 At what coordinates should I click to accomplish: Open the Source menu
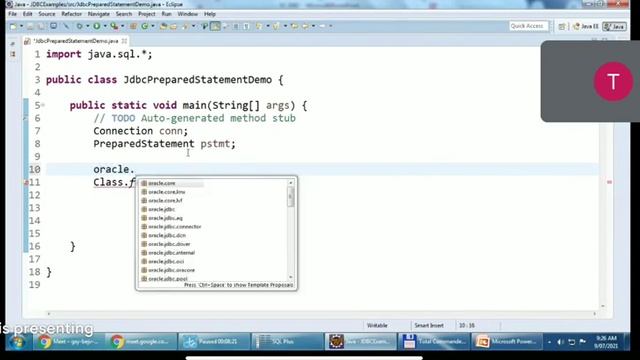point(47,14)
